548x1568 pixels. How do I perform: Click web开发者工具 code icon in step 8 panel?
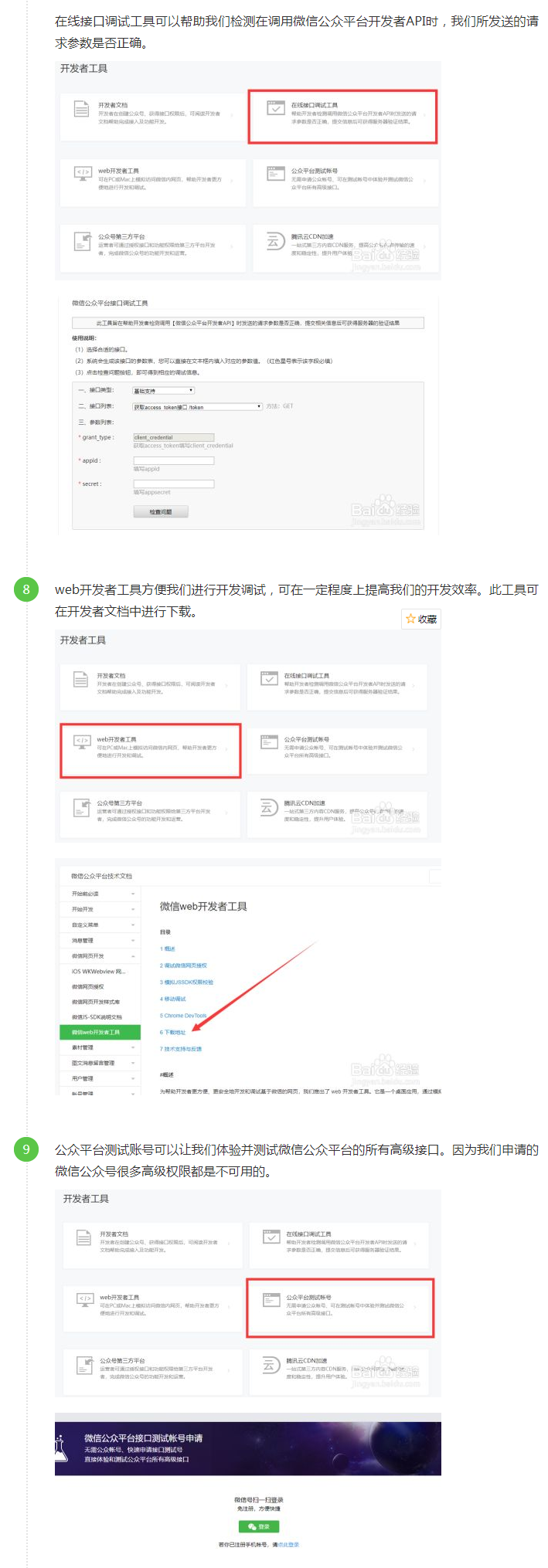(81, 742)
